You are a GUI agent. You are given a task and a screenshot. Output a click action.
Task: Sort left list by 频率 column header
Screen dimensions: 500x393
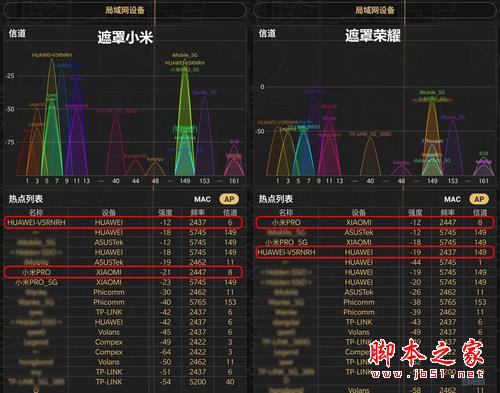pyautogui.click(x=197, y=212)
